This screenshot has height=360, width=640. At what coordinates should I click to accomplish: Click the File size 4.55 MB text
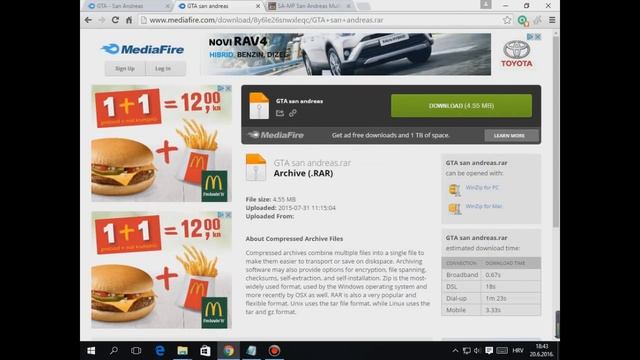pyautogui.click(x=271, y=199)
